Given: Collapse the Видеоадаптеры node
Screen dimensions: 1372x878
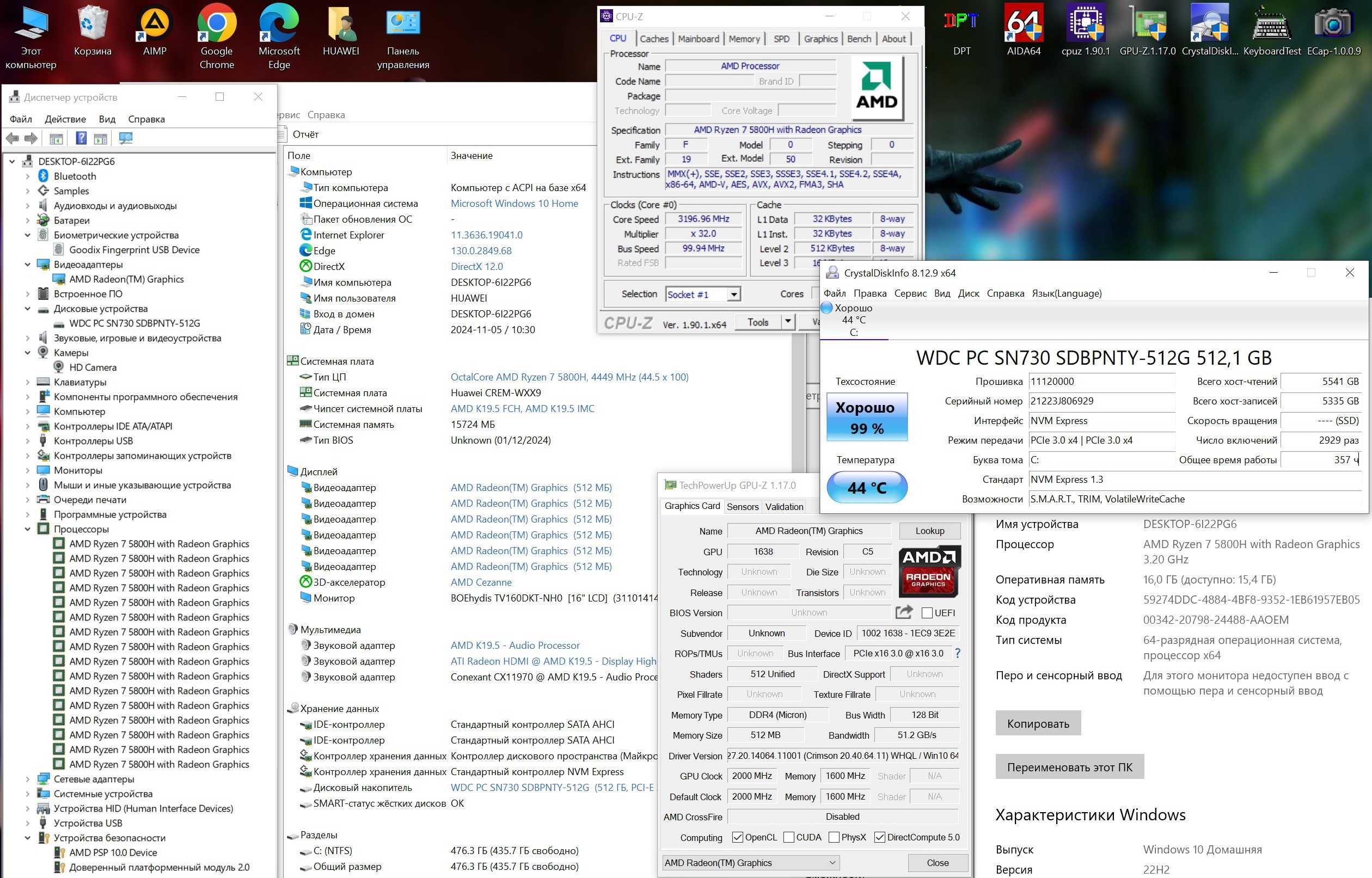Looking at the screenshot, I should [x=27, y=265].
